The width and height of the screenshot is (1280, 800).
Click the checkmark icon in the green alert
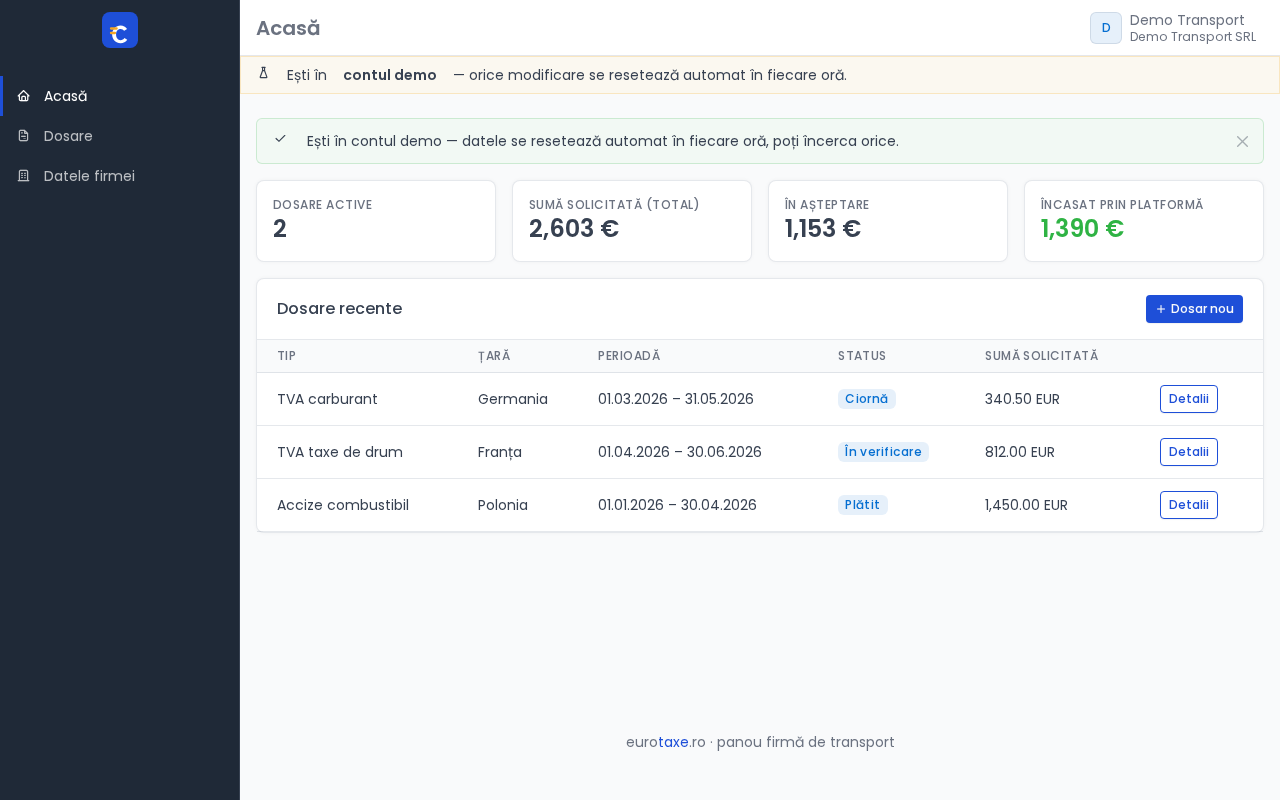pyautogui.click(x=281, y=139)
